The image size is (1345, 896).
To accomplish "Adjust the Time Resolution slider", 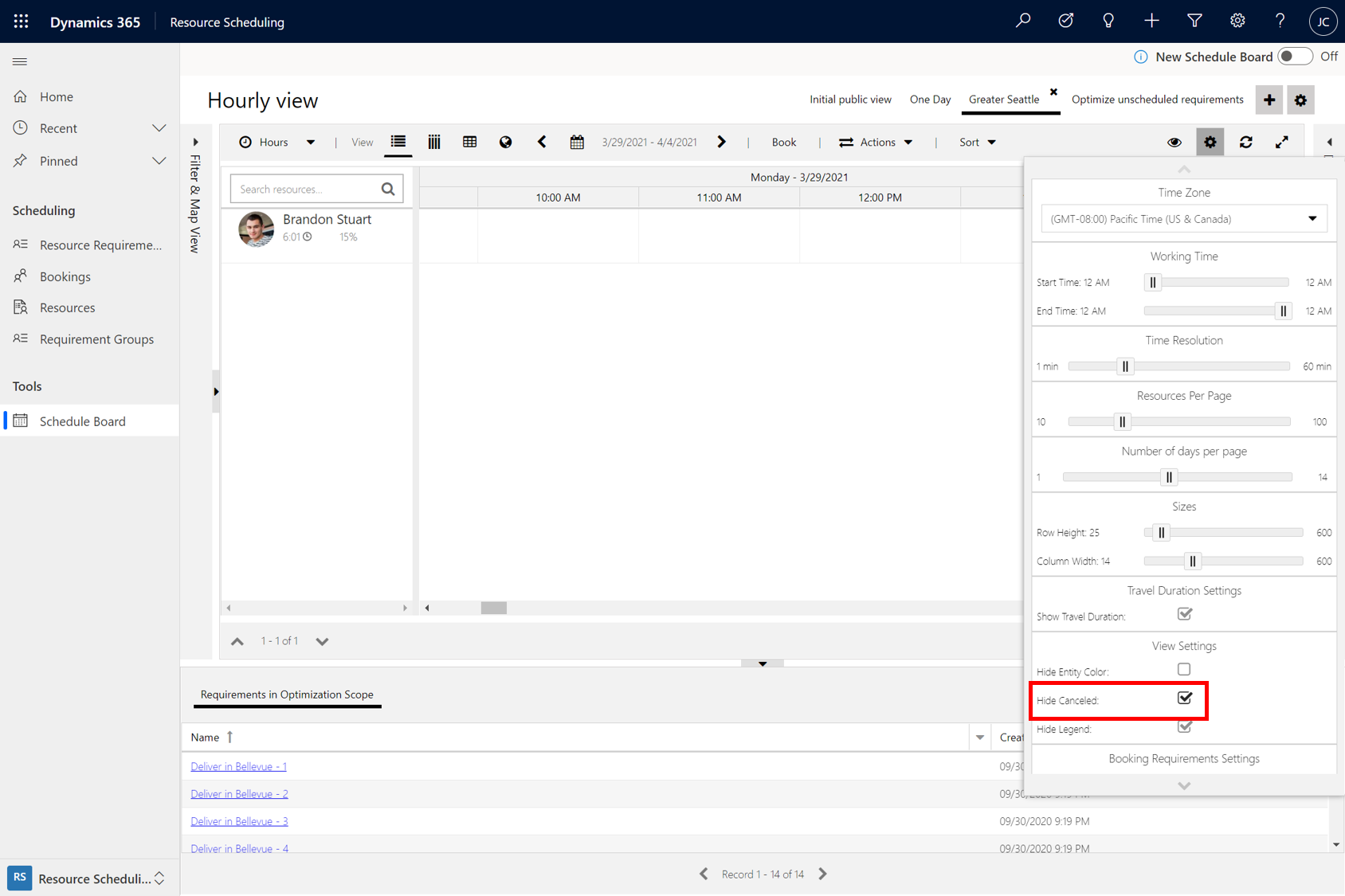I will 1125,366.
